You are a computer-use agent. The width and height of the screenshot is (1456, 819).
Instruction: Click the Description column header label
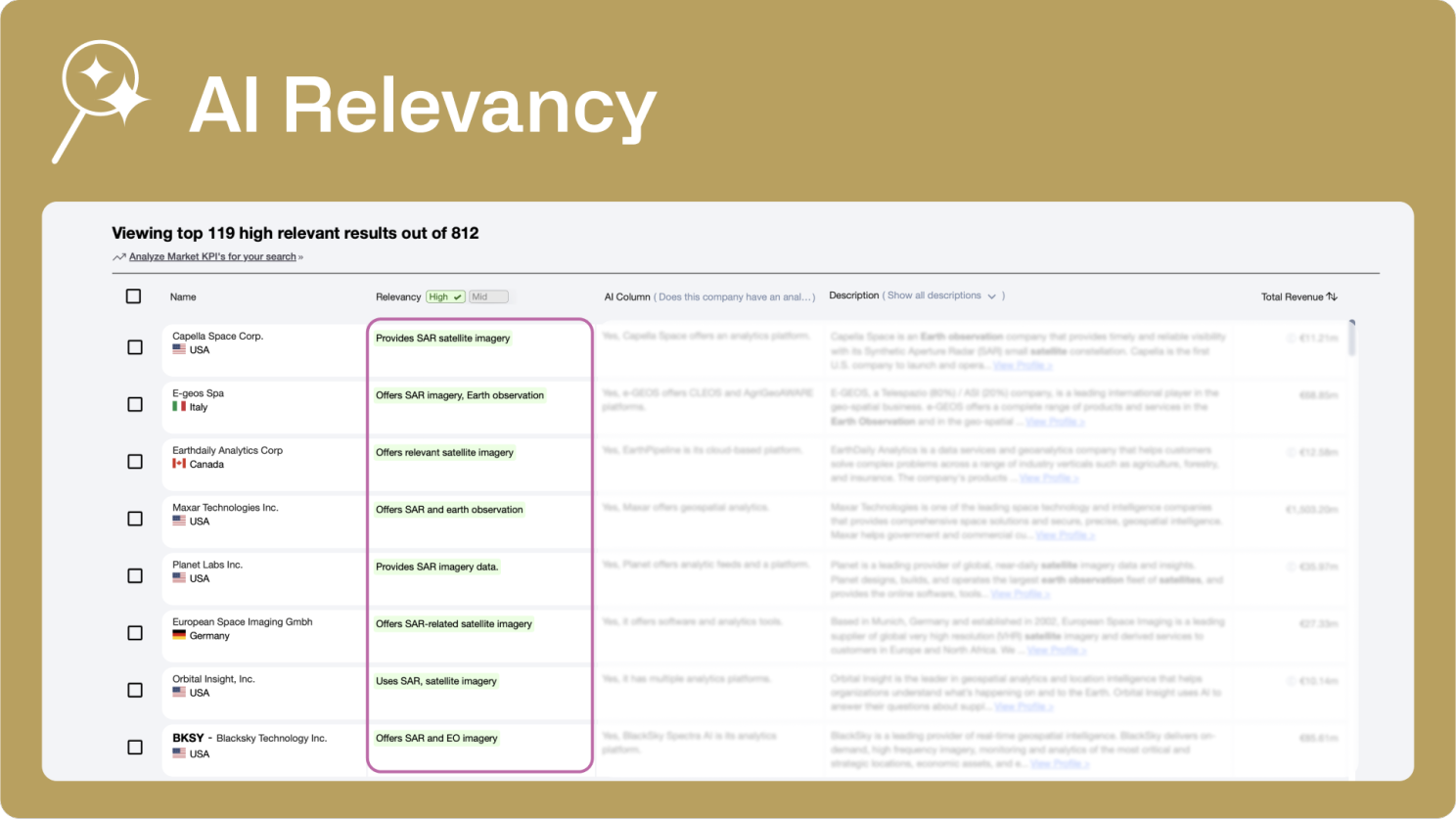click(854, 296)
